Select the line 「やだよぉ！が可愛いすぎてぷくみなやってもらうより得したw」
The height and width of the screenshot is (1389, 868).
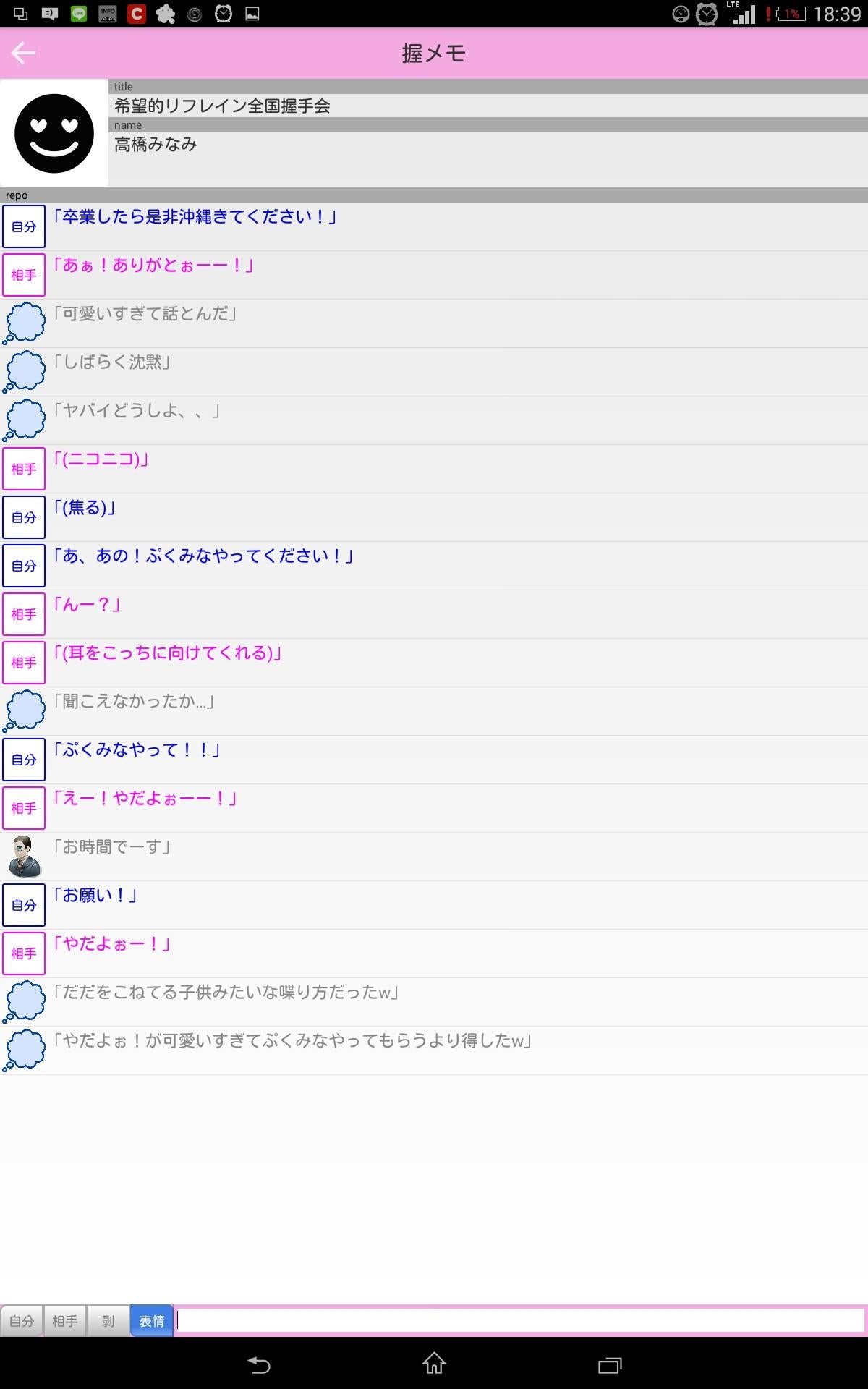tap(434, 1050)
